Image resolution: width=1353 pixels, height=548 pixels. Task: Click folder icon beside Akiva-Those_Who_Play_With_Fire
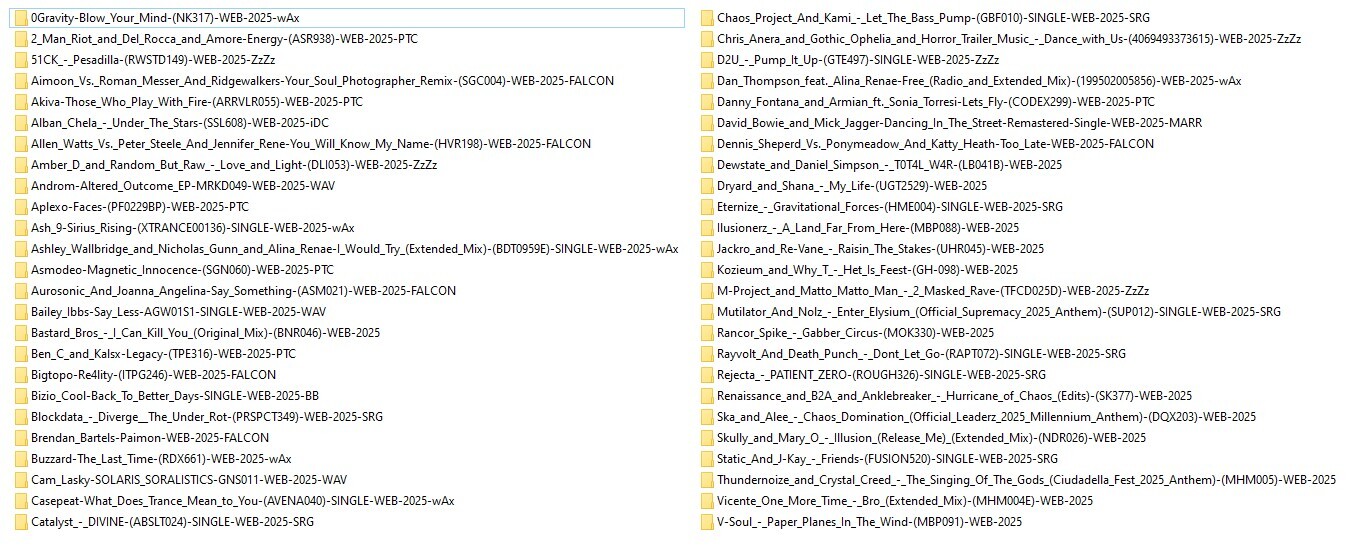click(21, 102)
